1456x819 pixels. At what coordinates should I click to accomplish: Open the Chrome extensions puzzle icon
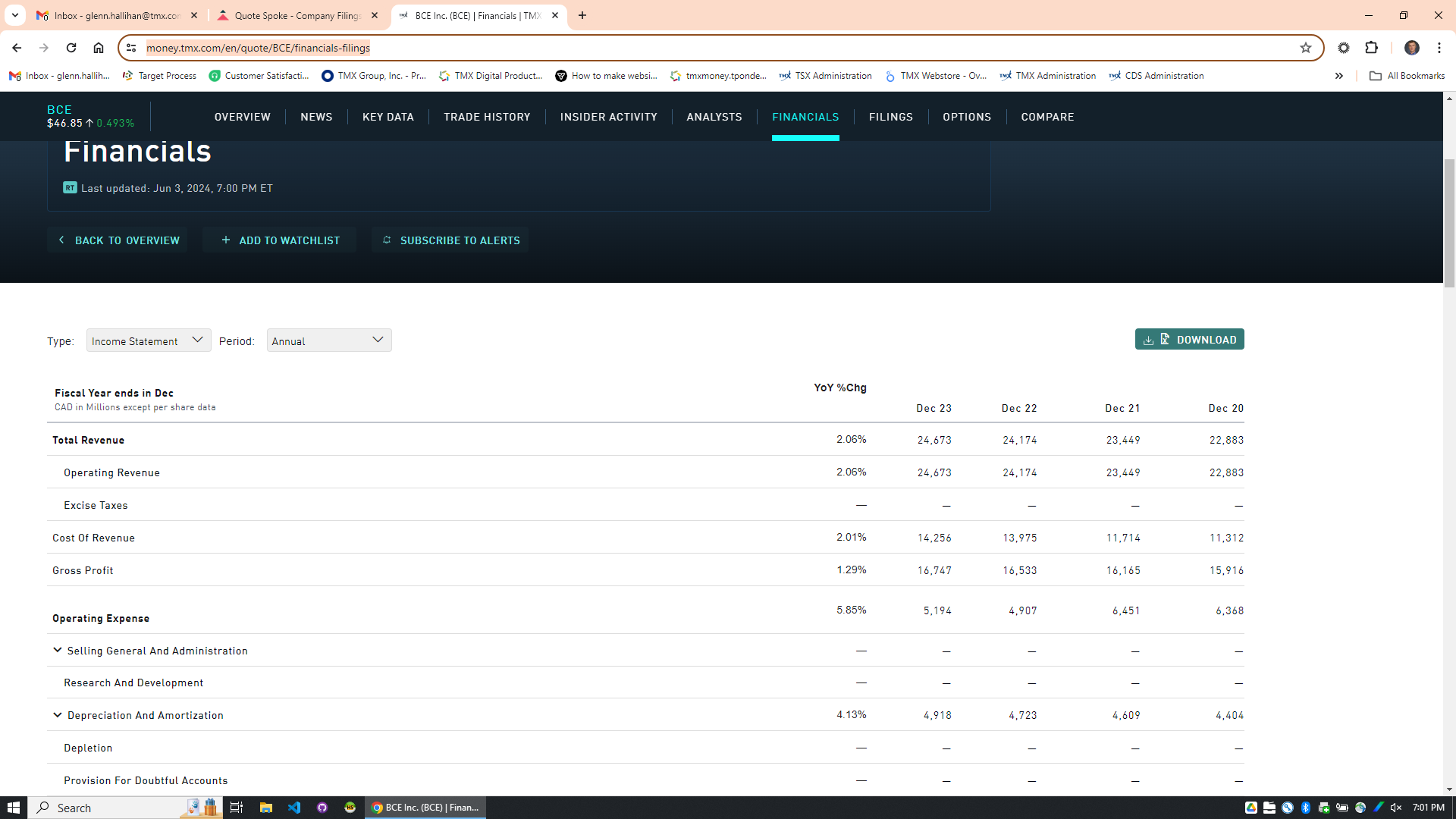1371,48
